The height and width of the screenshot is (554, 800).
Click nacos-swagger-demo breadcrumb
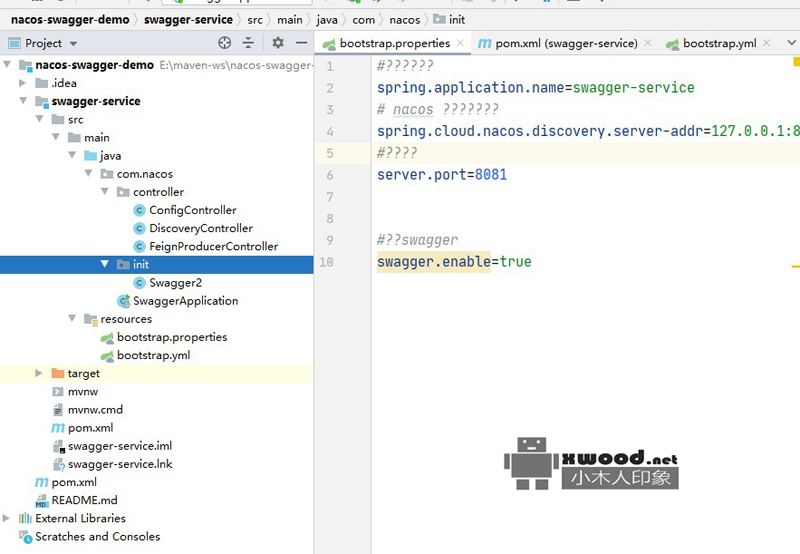coord(70,19)
